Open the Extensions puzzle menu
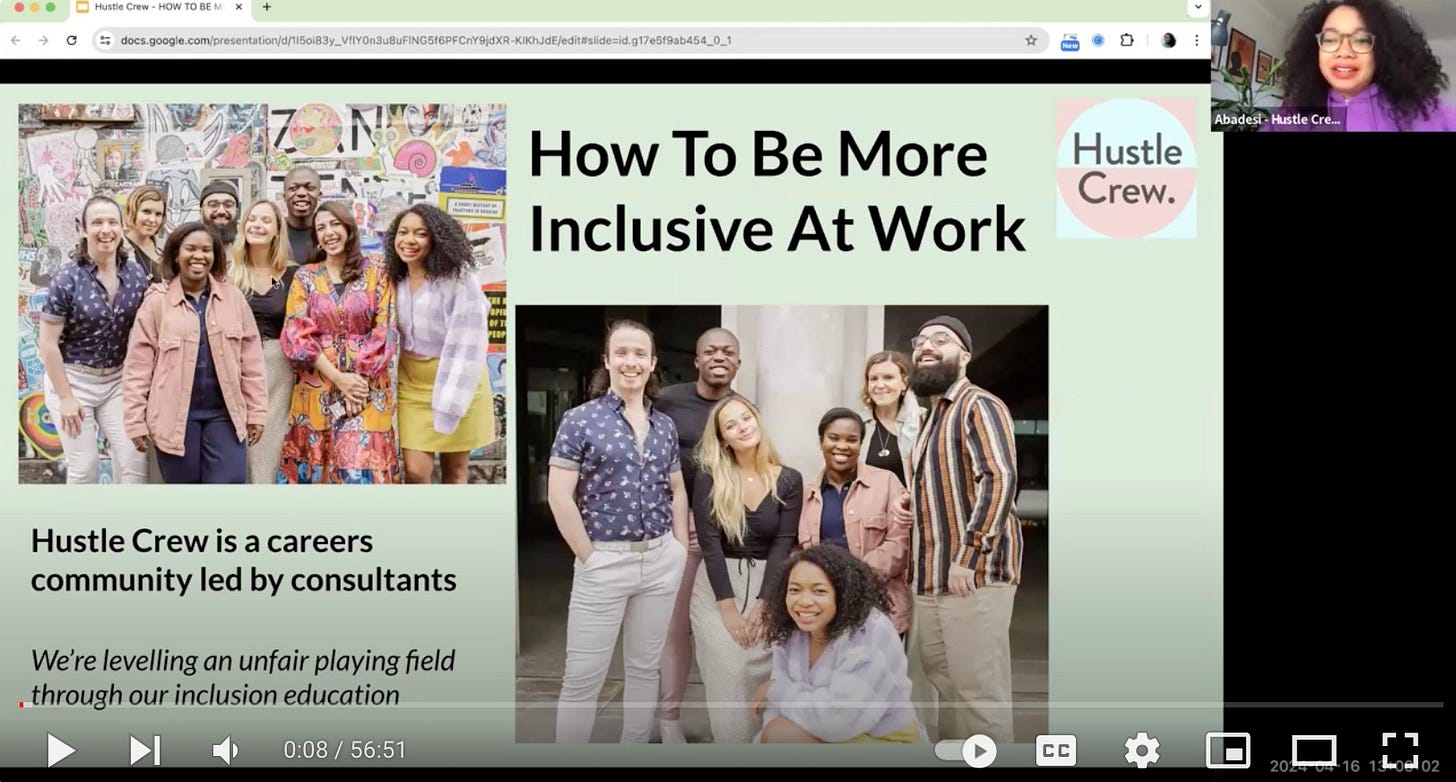The image size is (1456, 782). (1127, 40)
